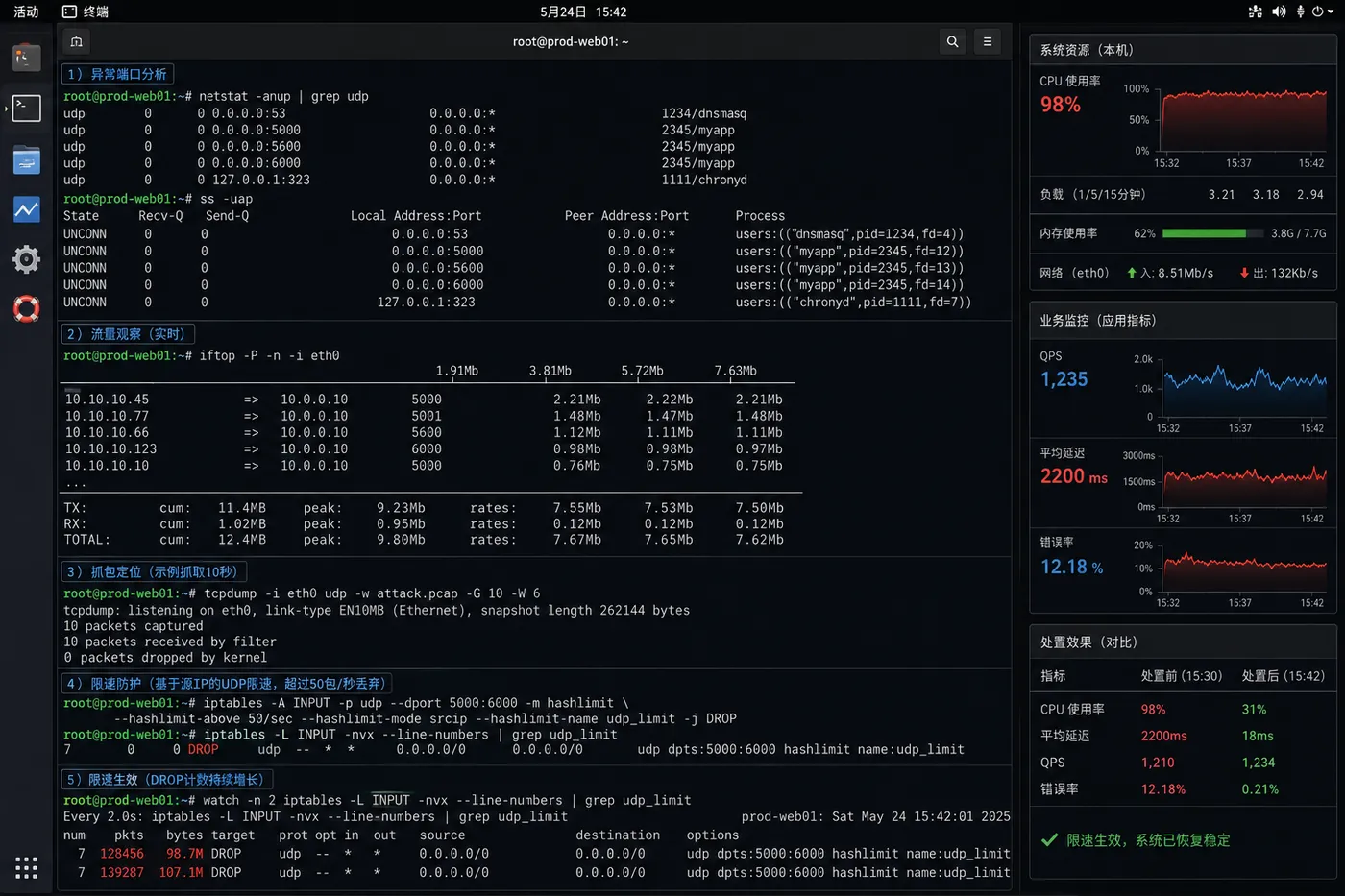Click the CPU usage red chart
The image size is (1345, 896).
click(1244, 119)
